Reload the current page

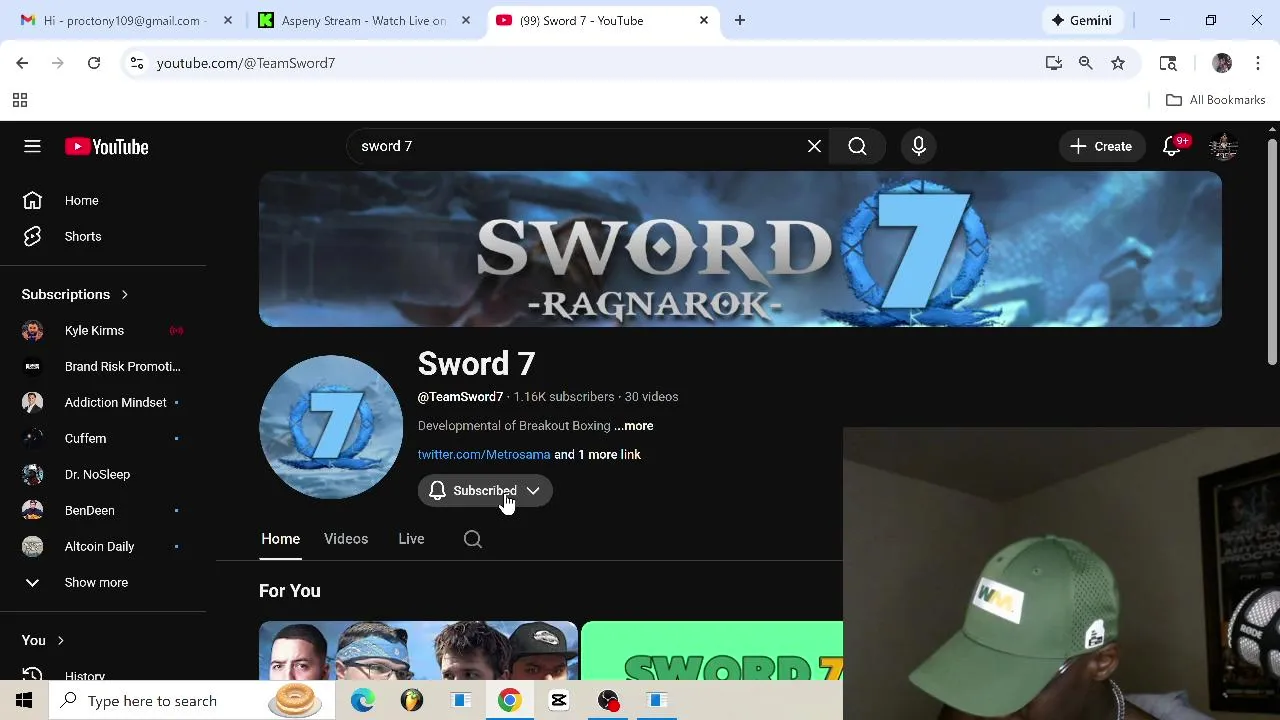click(94, 63)
